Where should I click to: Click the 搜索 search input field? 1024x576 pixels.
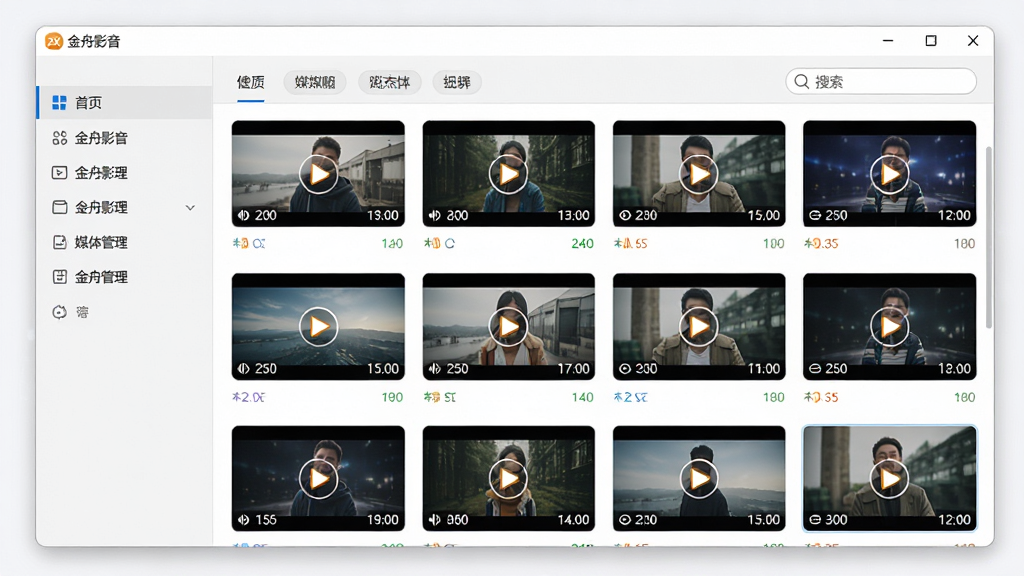point(881,82)
